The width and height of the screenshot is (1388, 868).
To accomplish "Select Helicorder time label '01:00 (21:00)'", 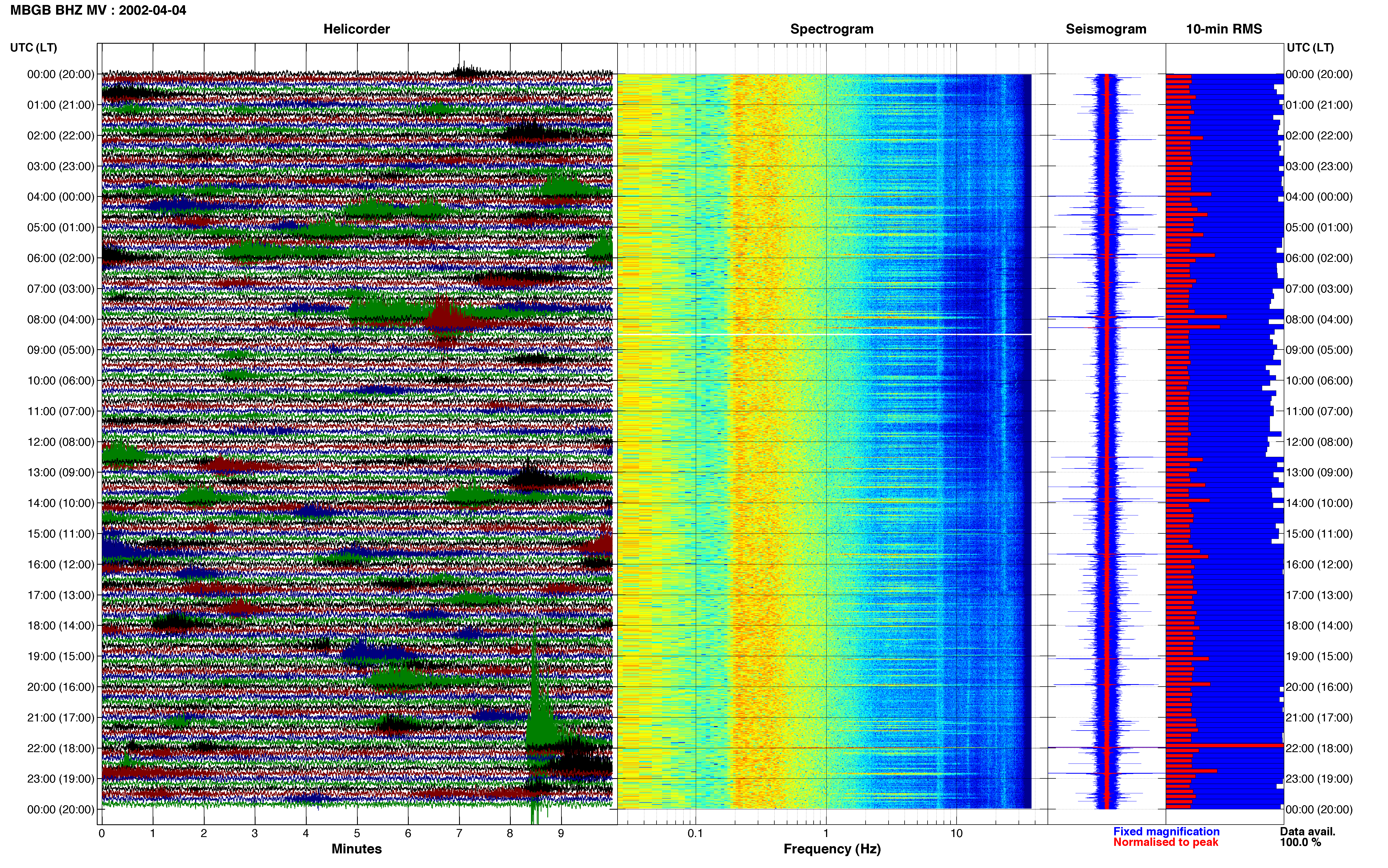I will point(61,105).
